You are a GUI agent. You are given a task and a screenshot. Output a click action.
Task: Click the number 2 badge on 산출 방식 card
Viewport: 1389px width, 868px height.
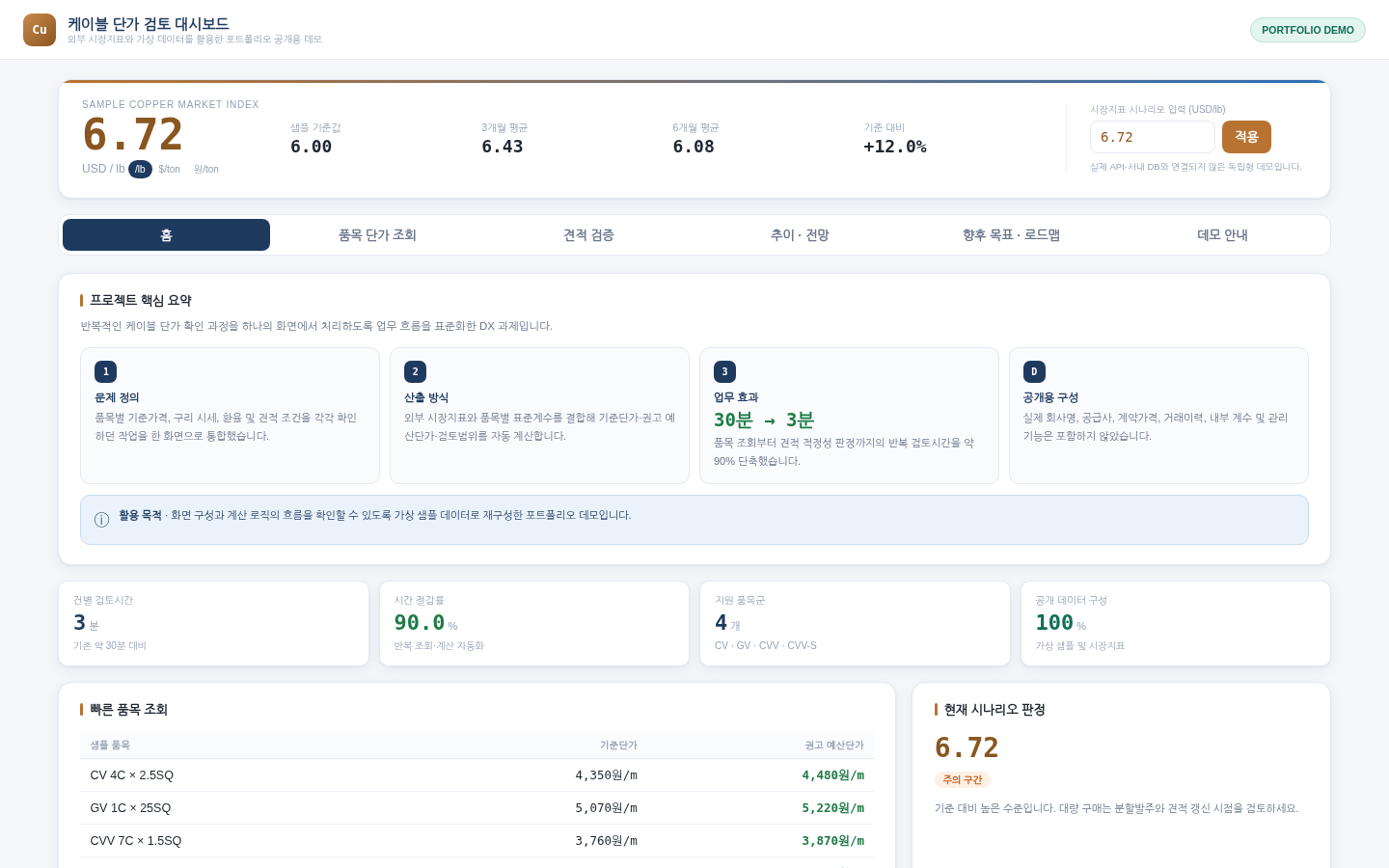point(416,371)
